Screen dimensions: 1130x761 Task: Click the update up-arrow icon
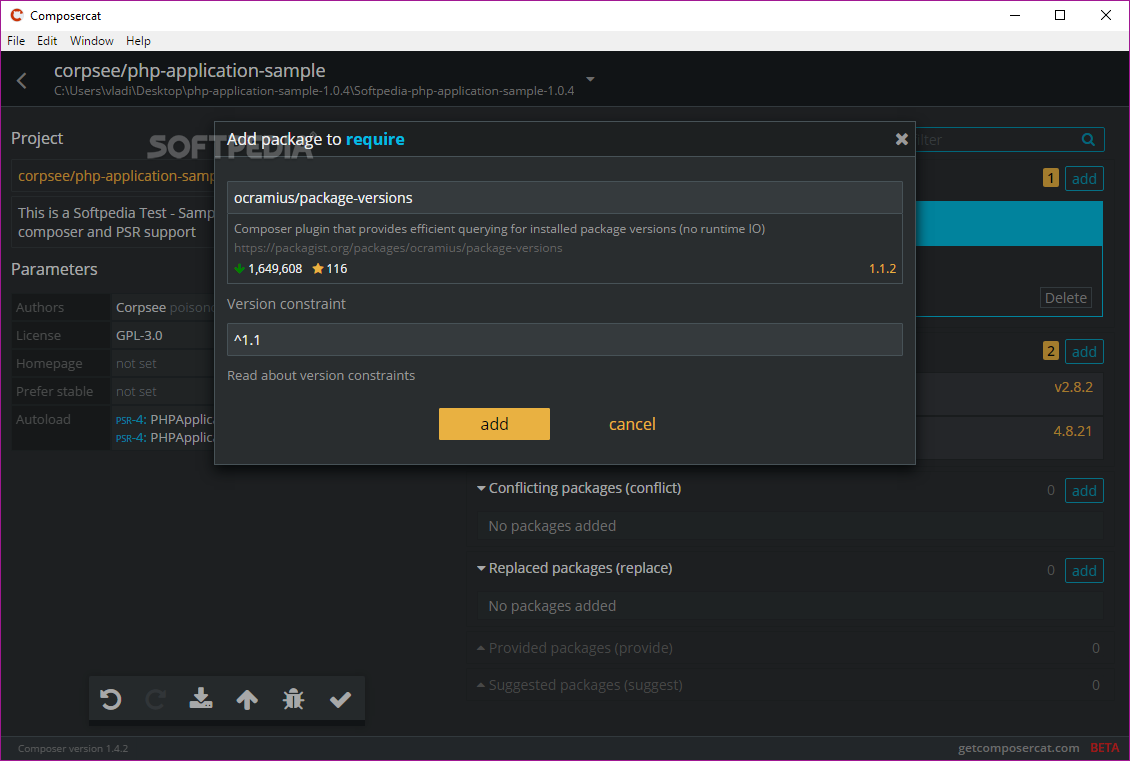[x=247, y=699]
